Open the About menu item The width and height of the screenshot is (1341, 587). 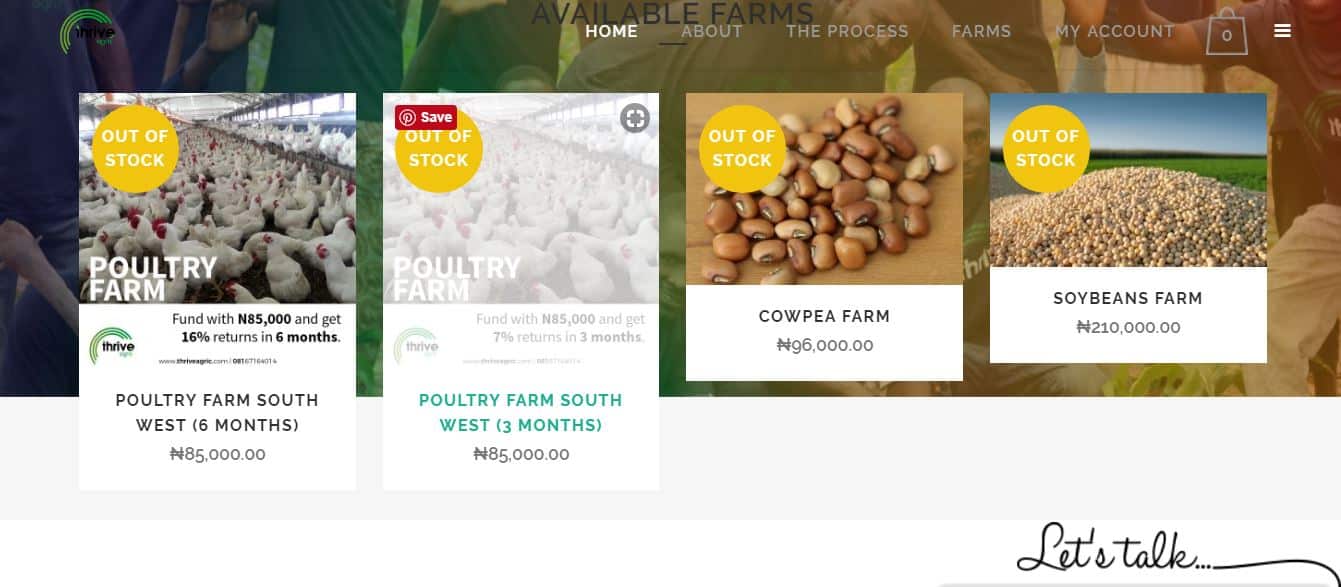coord(712,31)
